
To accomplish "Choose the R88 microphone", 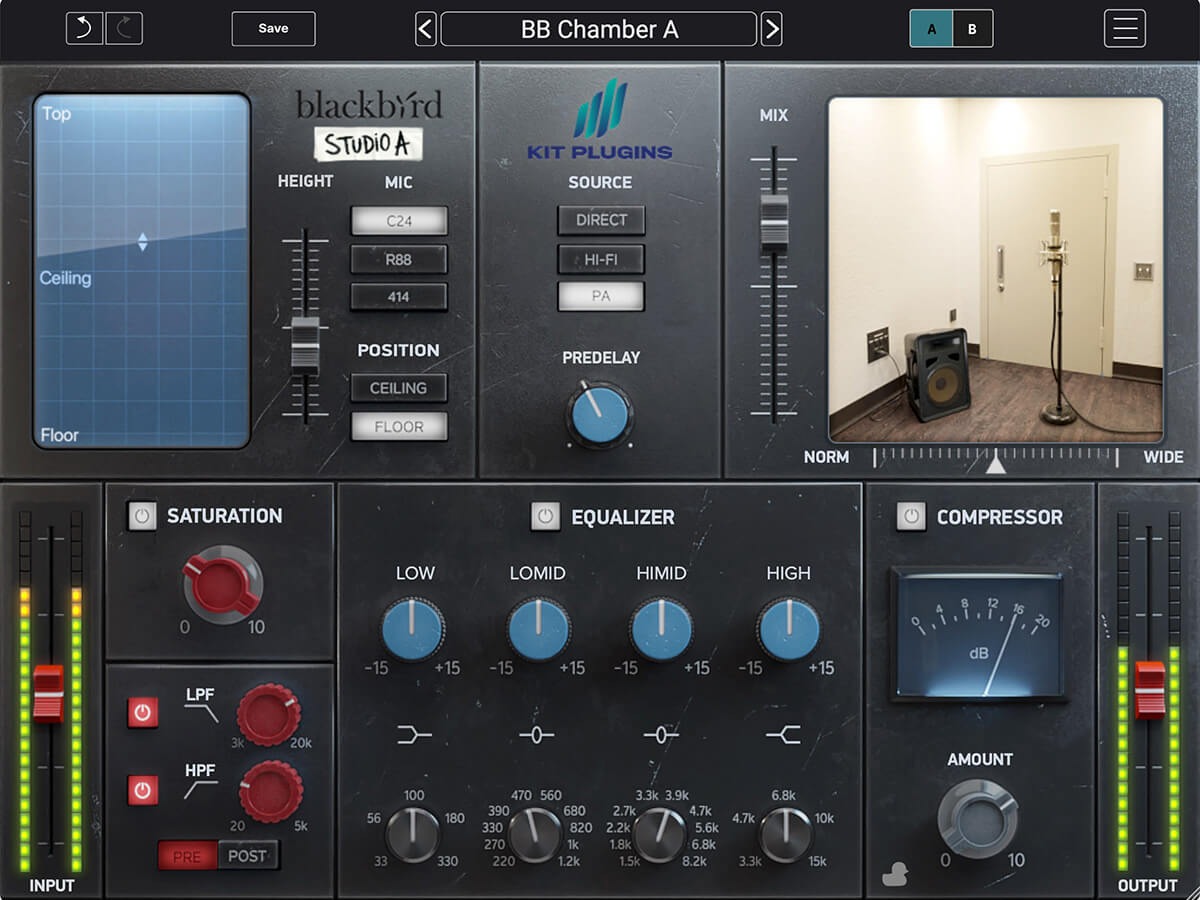I will 399,259.
